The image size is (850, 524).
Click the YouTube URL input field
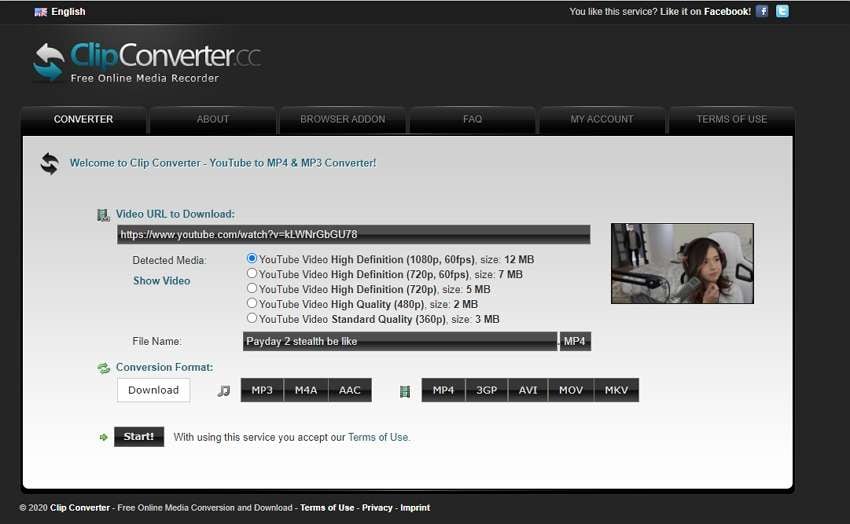[x=353, y=235]
